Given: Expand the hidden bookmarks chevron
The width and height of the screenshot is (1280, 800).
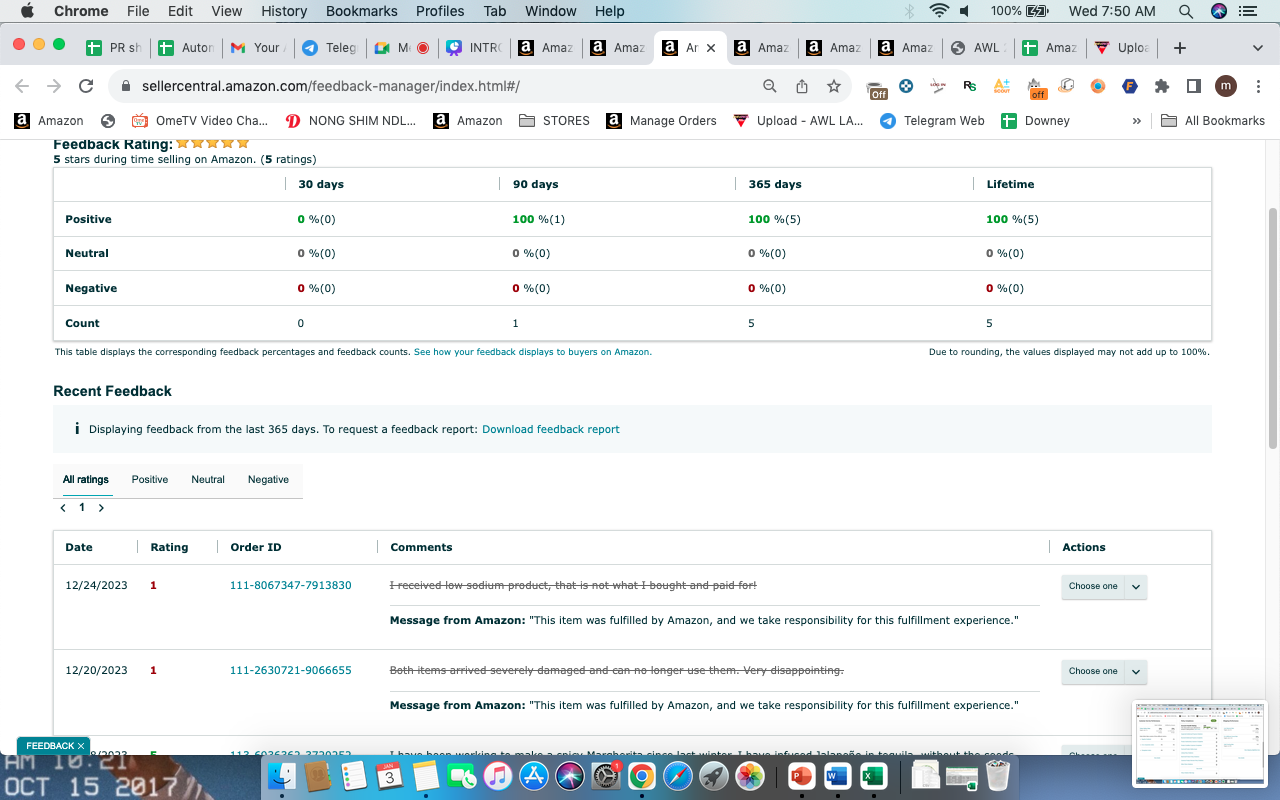Looking at the screenshot, I should pyautogui.click(x=1137, y=121).
